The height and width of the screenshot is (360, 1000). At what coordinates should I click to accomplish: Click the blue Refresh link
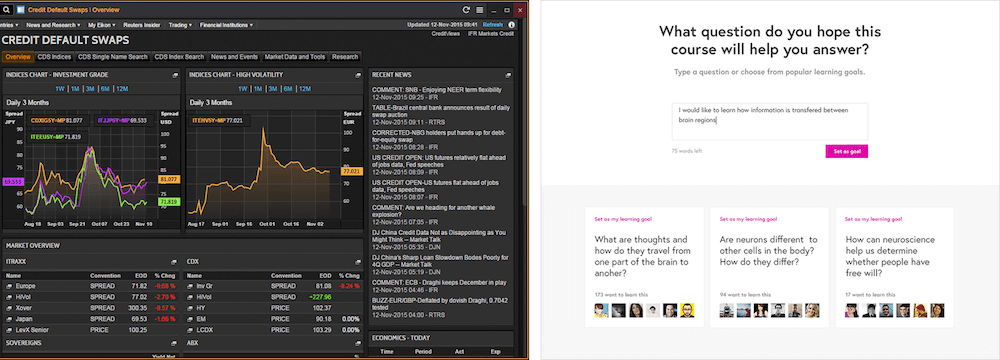click(492, 25)
